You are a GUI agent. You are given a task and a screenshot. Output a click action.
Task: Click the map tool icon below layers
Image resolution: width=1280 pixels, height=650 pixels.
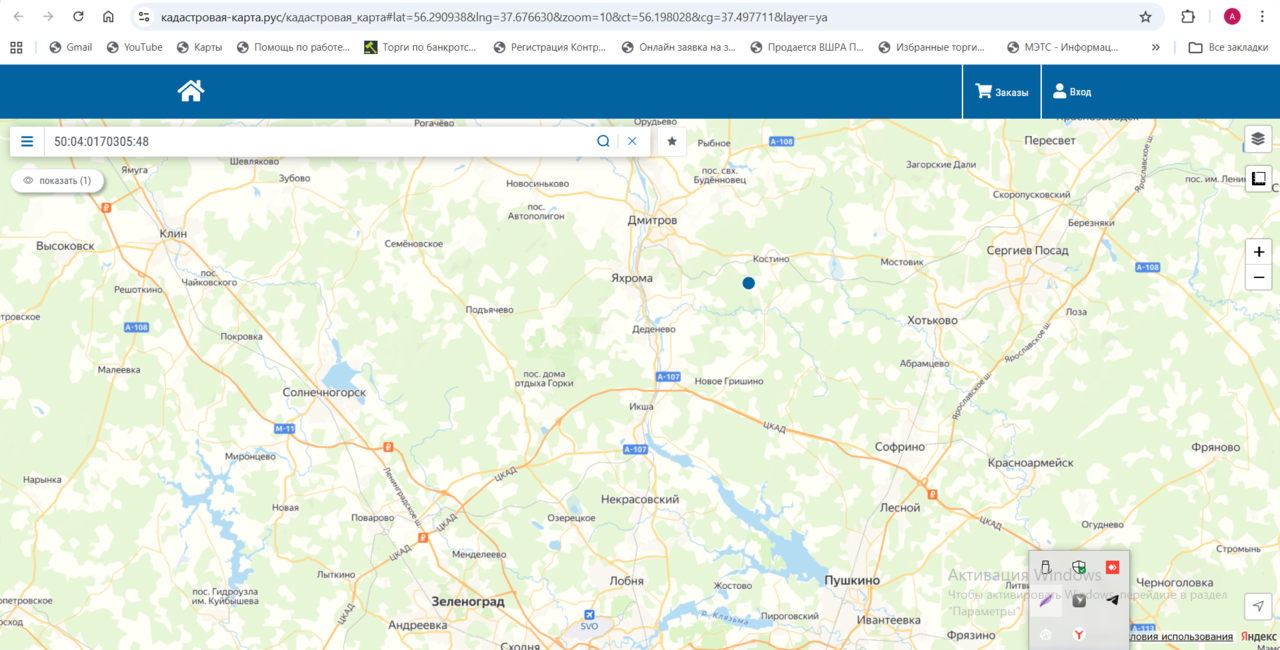pyautogui.click(x=1258, y=179)
